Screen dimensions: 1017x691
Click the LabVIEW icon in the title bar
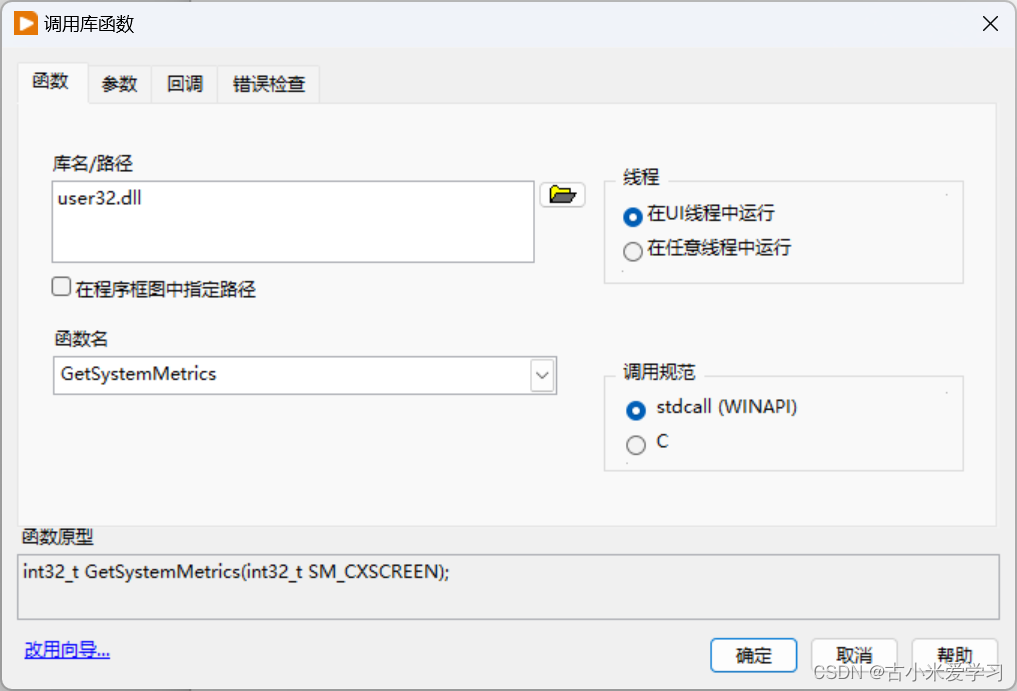point(24,23)
